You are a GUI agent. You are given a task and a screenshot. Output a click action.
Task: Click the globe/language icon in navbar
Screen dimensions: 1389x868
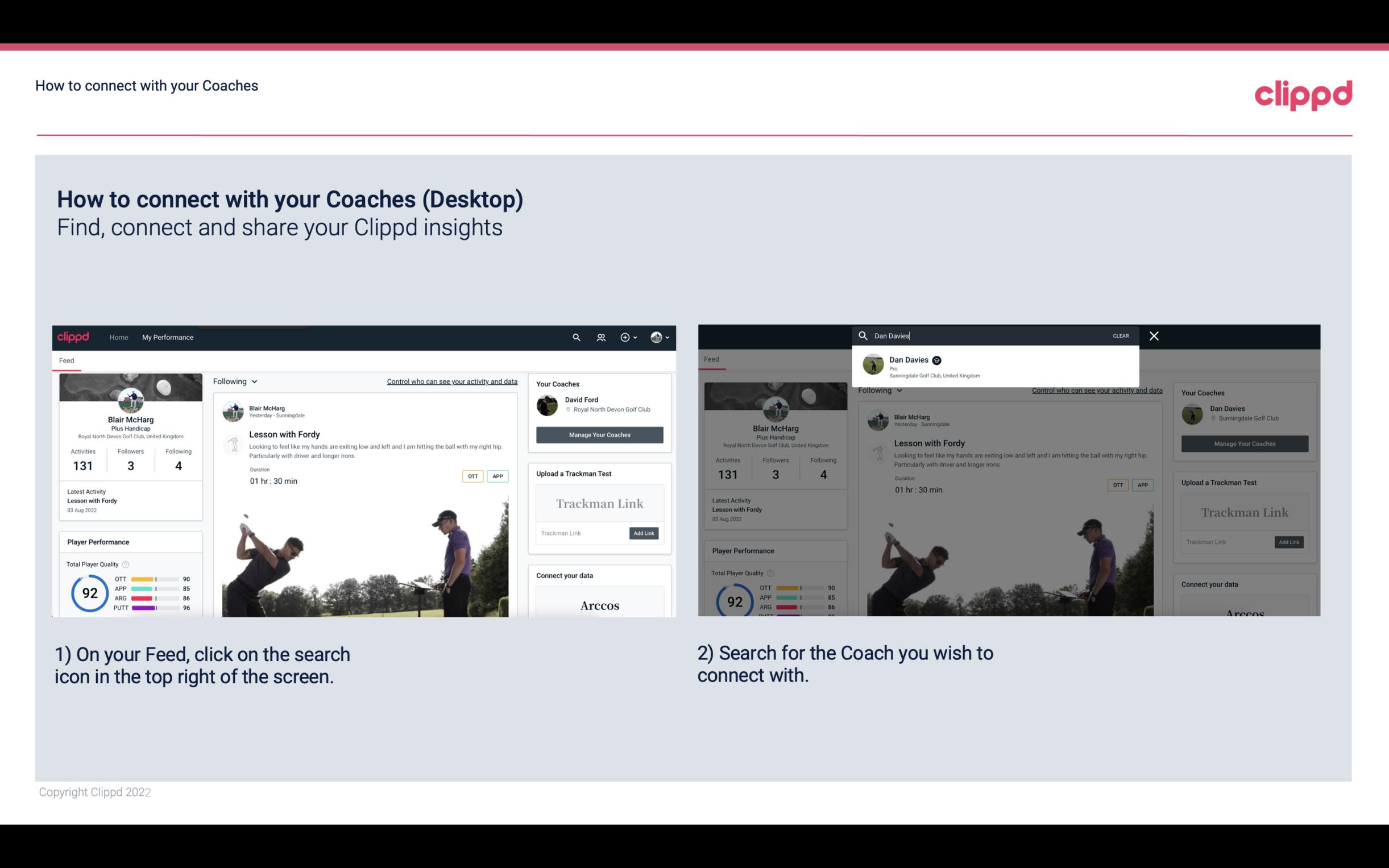(655, 337)
